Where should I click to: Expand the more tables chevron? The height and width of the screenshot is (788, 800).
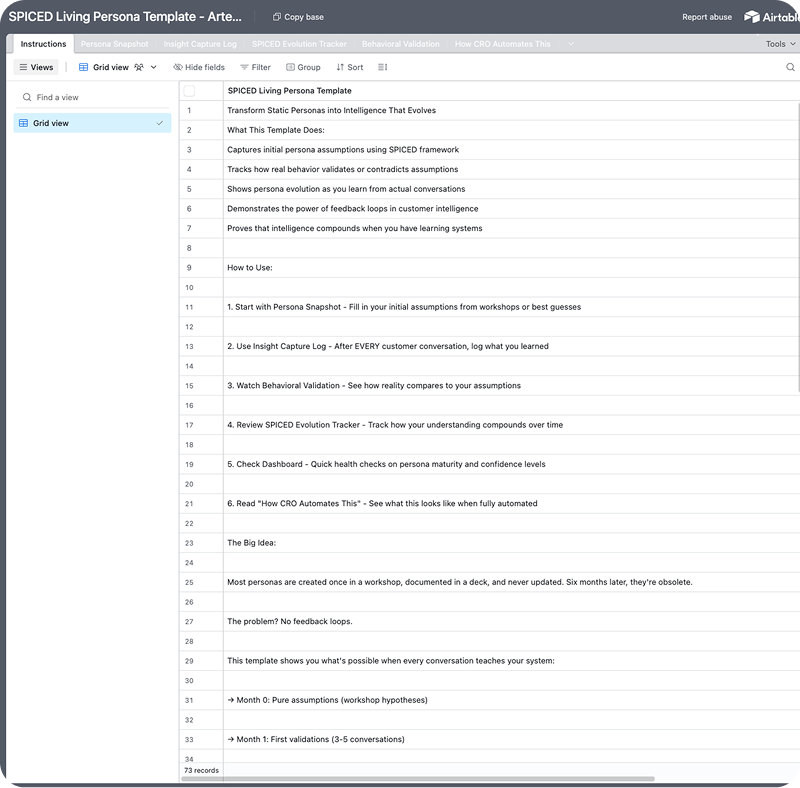571,44
